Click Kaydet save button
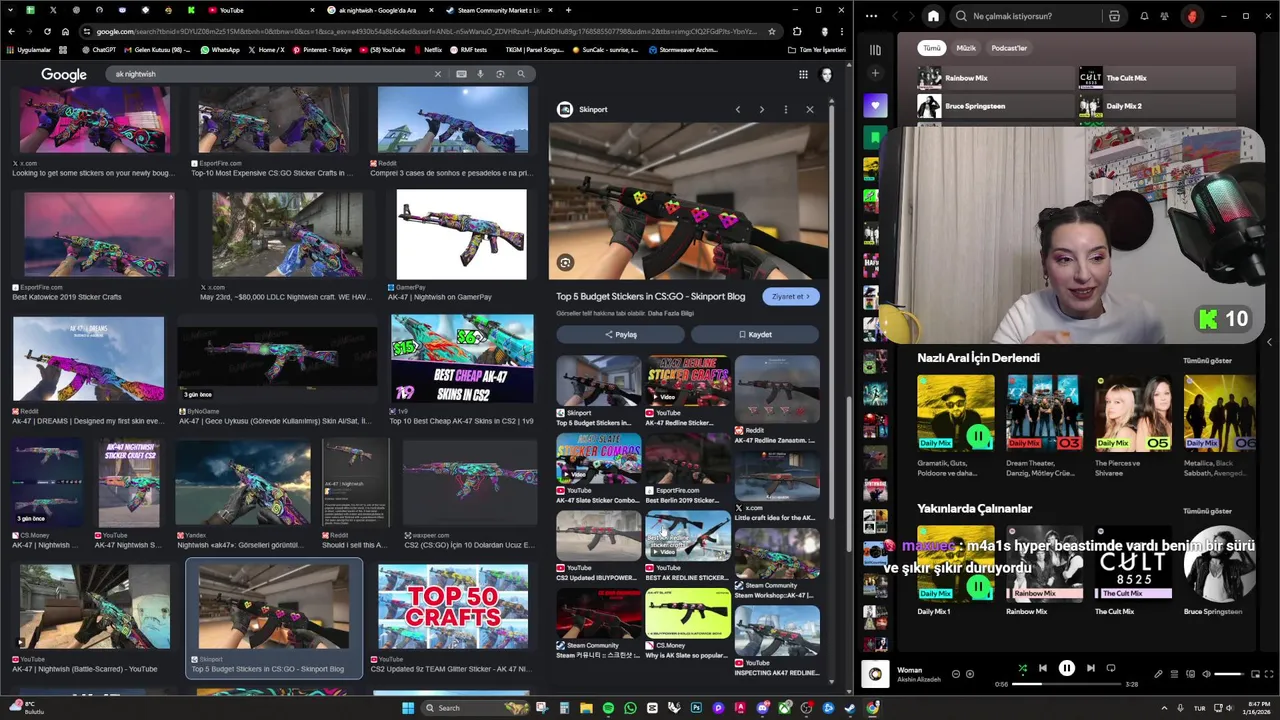The image size is (1280, 720). click(x=755, y=334)
